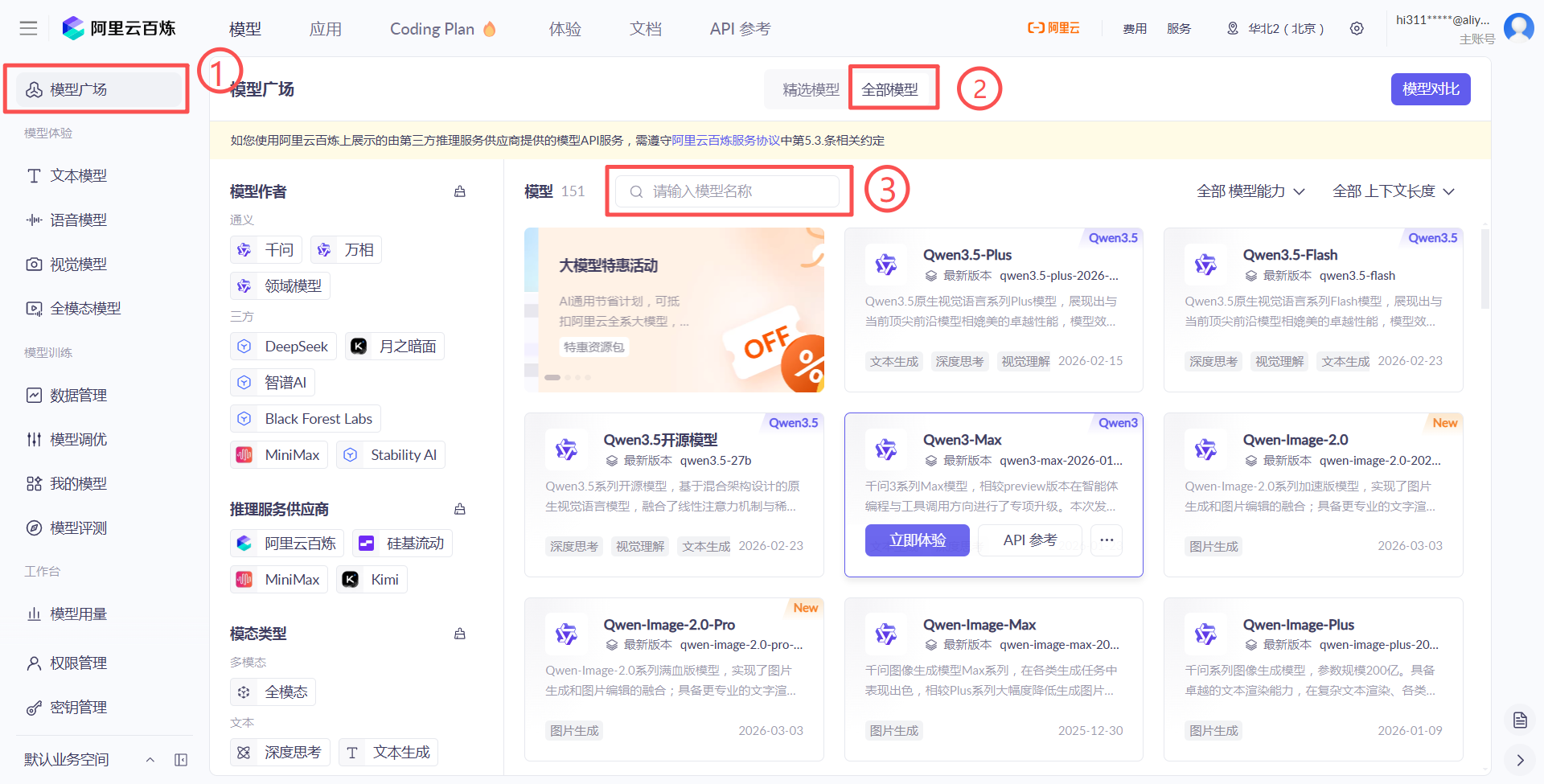Open the document icon at right edge
This screenshot has width=1544, height=784.
pos(1519,720)
